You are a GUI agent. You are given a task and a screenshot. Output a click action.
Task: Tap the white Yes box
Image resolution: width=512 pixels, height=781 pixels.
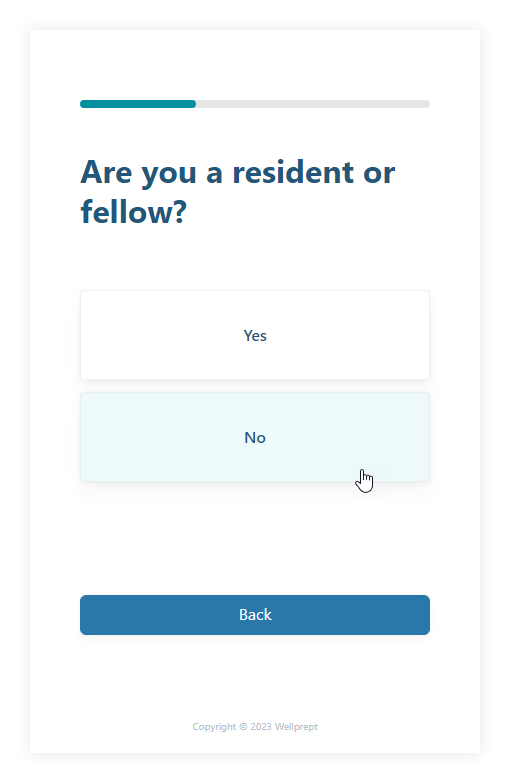[x=255, y=335]
